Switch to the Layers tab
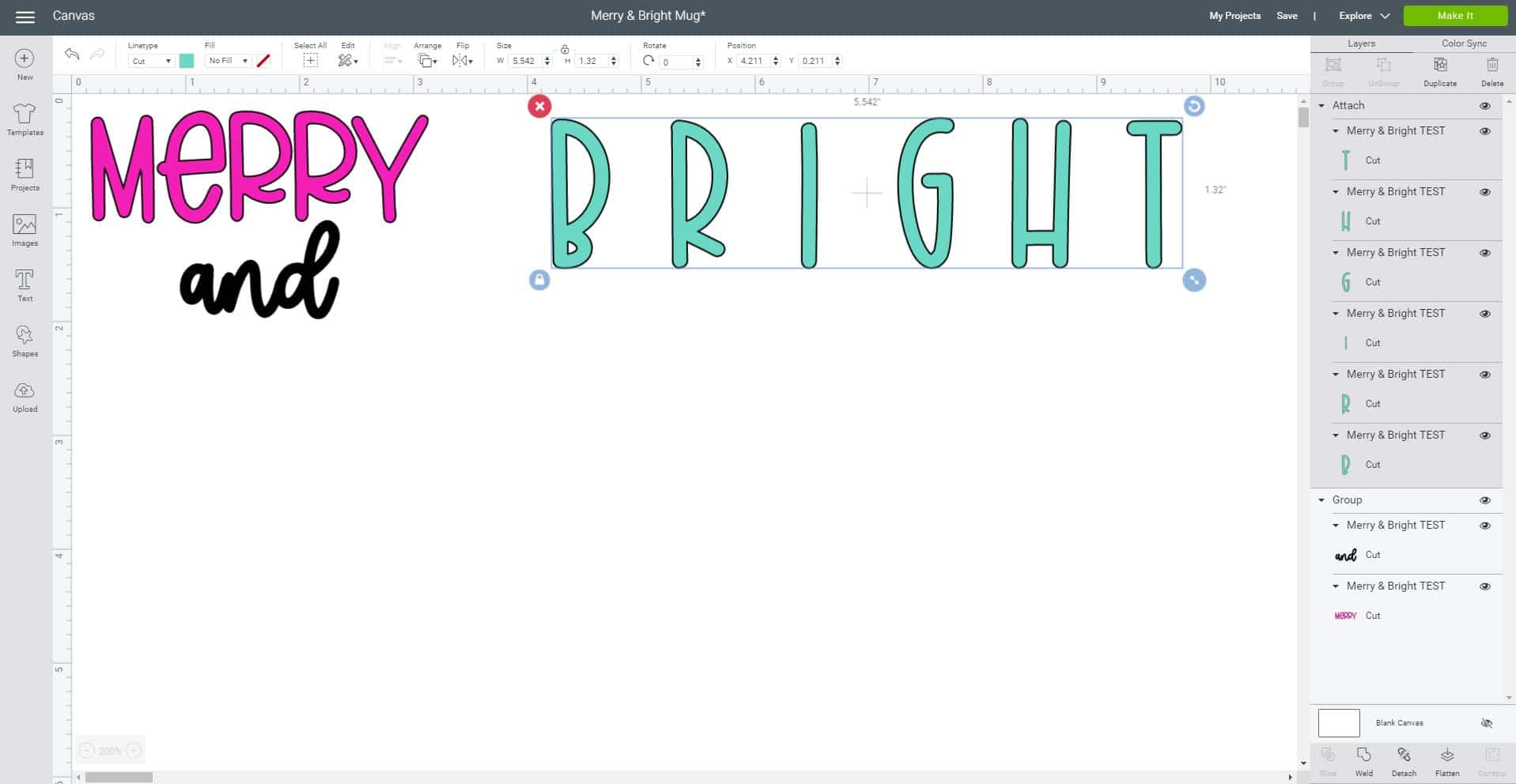The height and width of the screenshot is (784, 1516). pos(1361,43)
